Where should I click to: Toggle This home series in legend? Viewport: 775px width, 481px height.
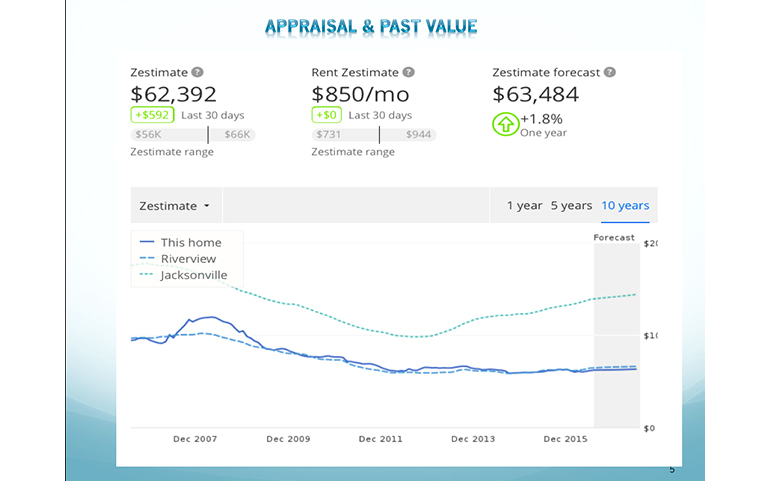coord(180,242)
